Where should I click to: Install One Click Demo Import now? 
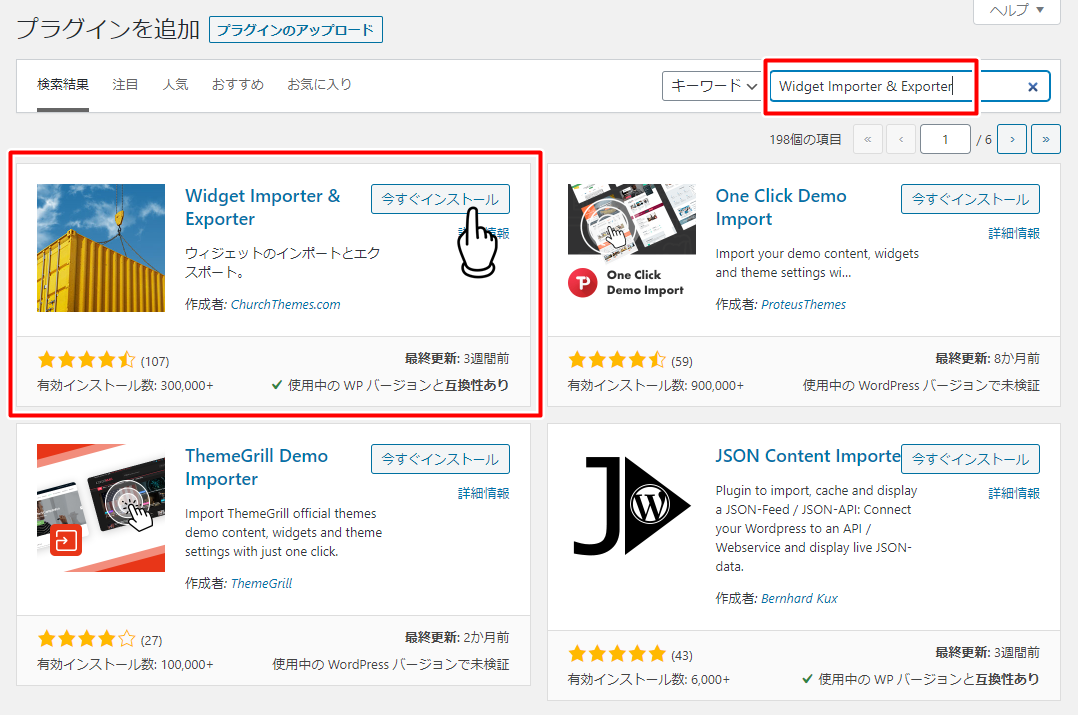click(970, 199)
